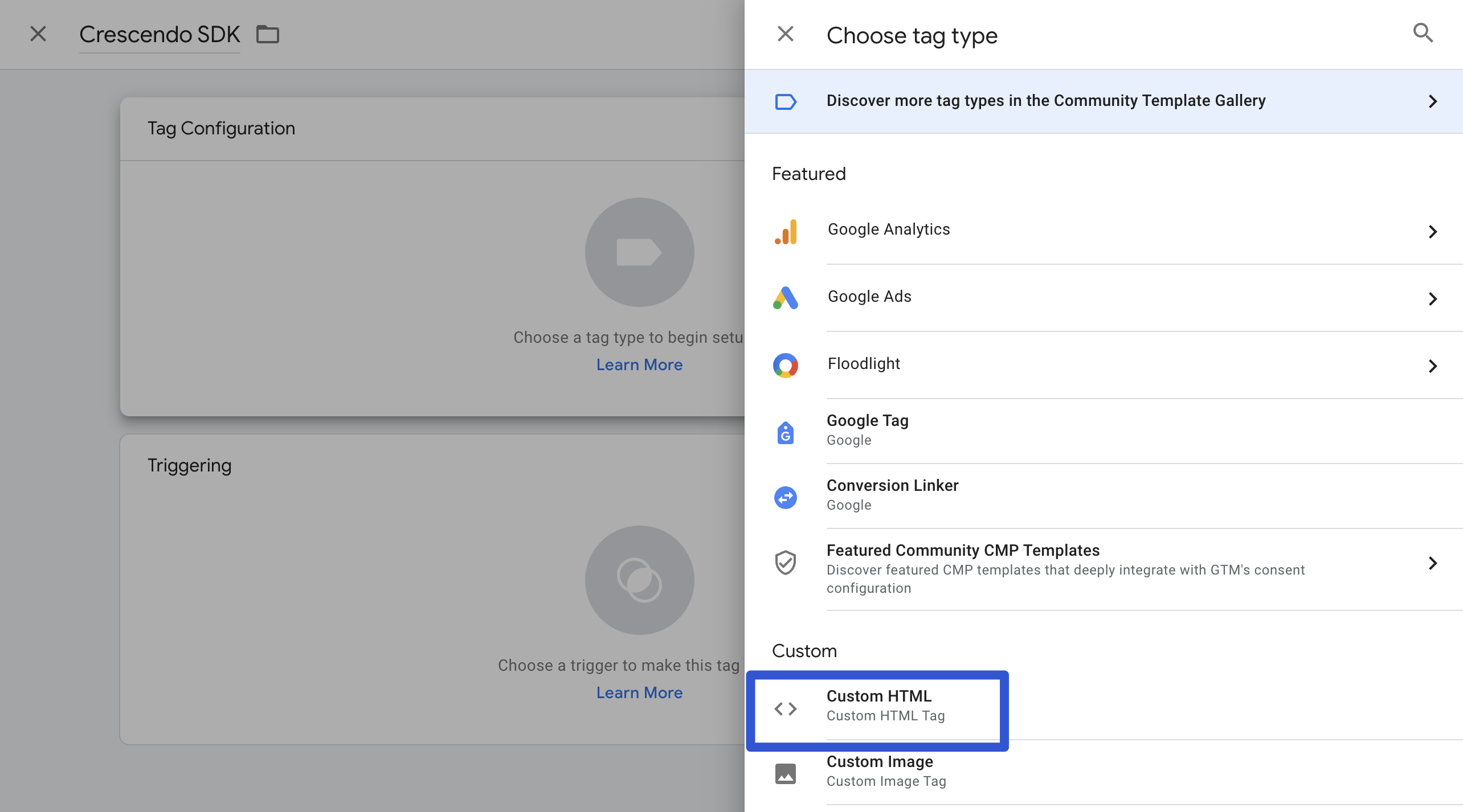Click the Triggering placeholder circles icon
Image resolution: width=1463 pixels, height=812 pixels.
click(x=639, y=580)
